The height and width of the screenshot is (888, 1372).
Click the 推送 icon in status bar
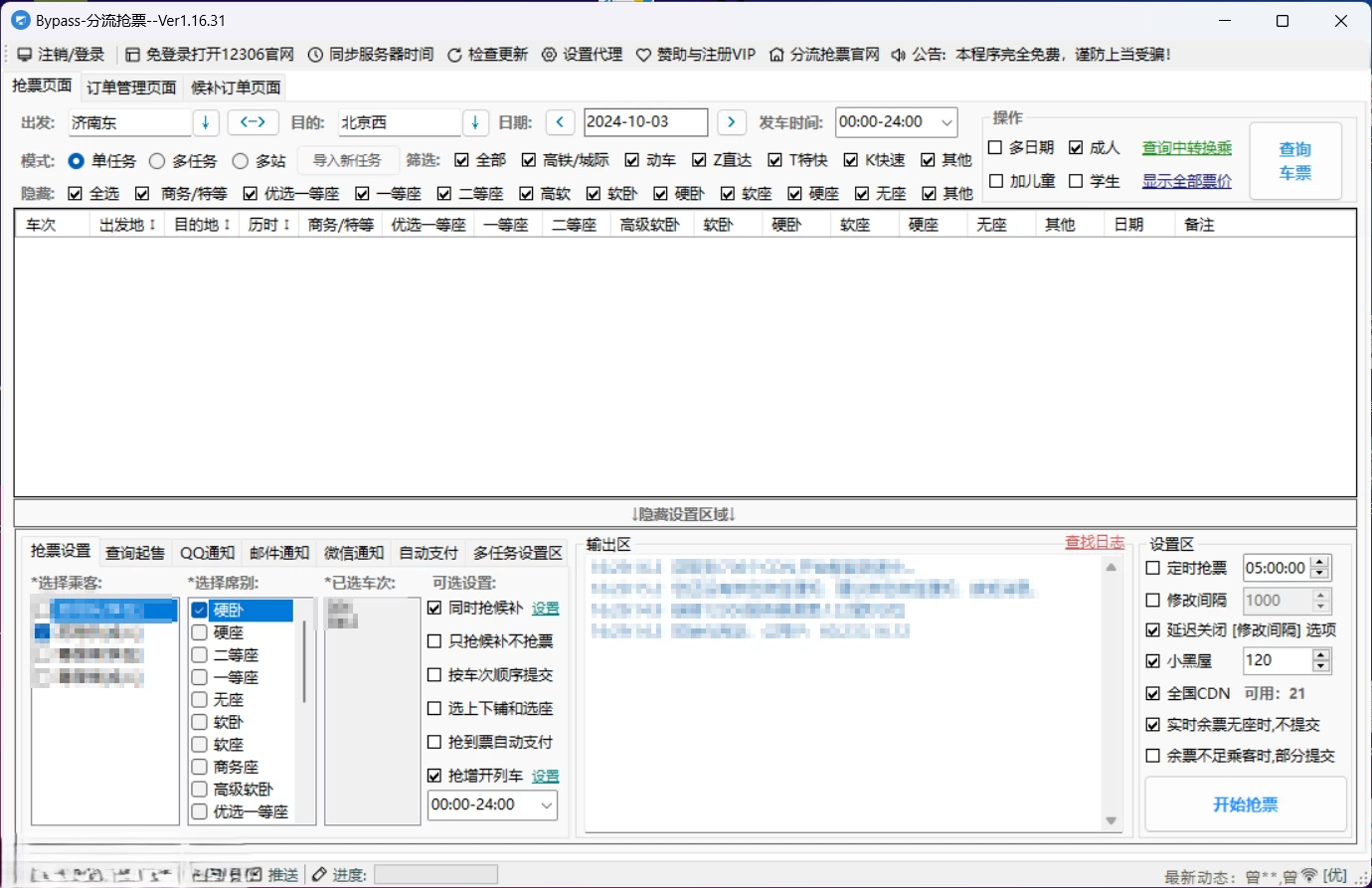(255, 875)
